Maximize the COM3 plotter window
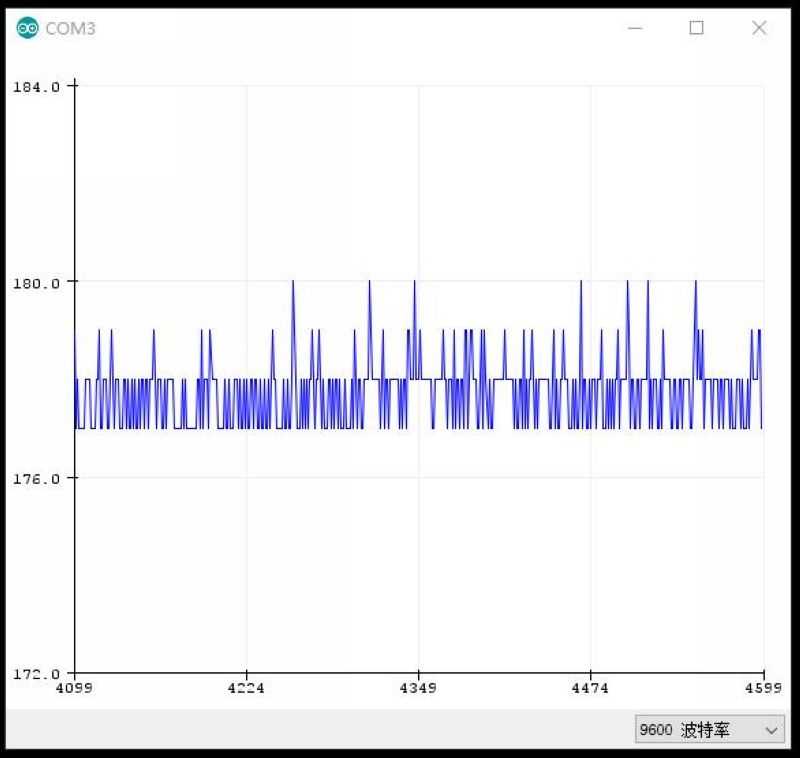800x758 pixels. [696, 28]
